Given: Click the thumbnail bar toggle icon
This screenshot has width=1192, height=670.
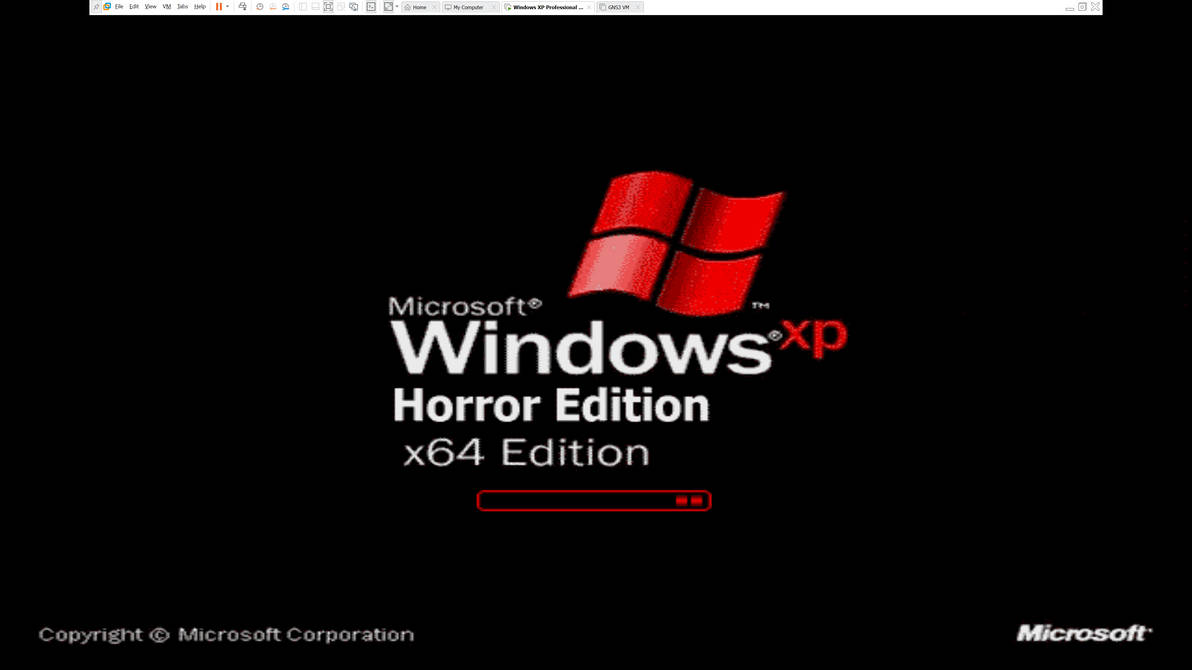Looking at the screenshot, I should click(x=315, y=7).
